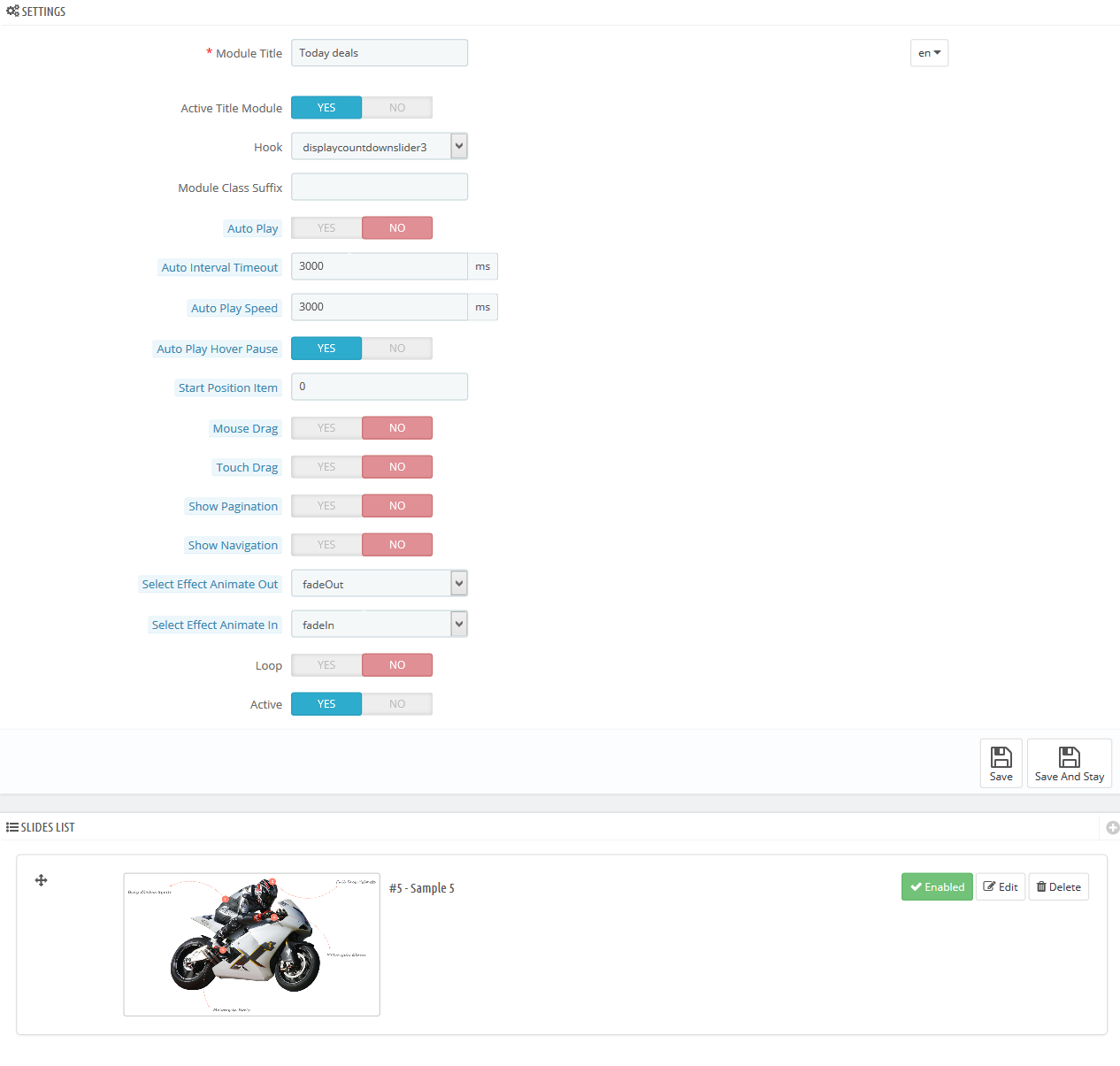Set Loop option to YES
This screenshot has height=1066, width=1120.
(x=326, y=665)
